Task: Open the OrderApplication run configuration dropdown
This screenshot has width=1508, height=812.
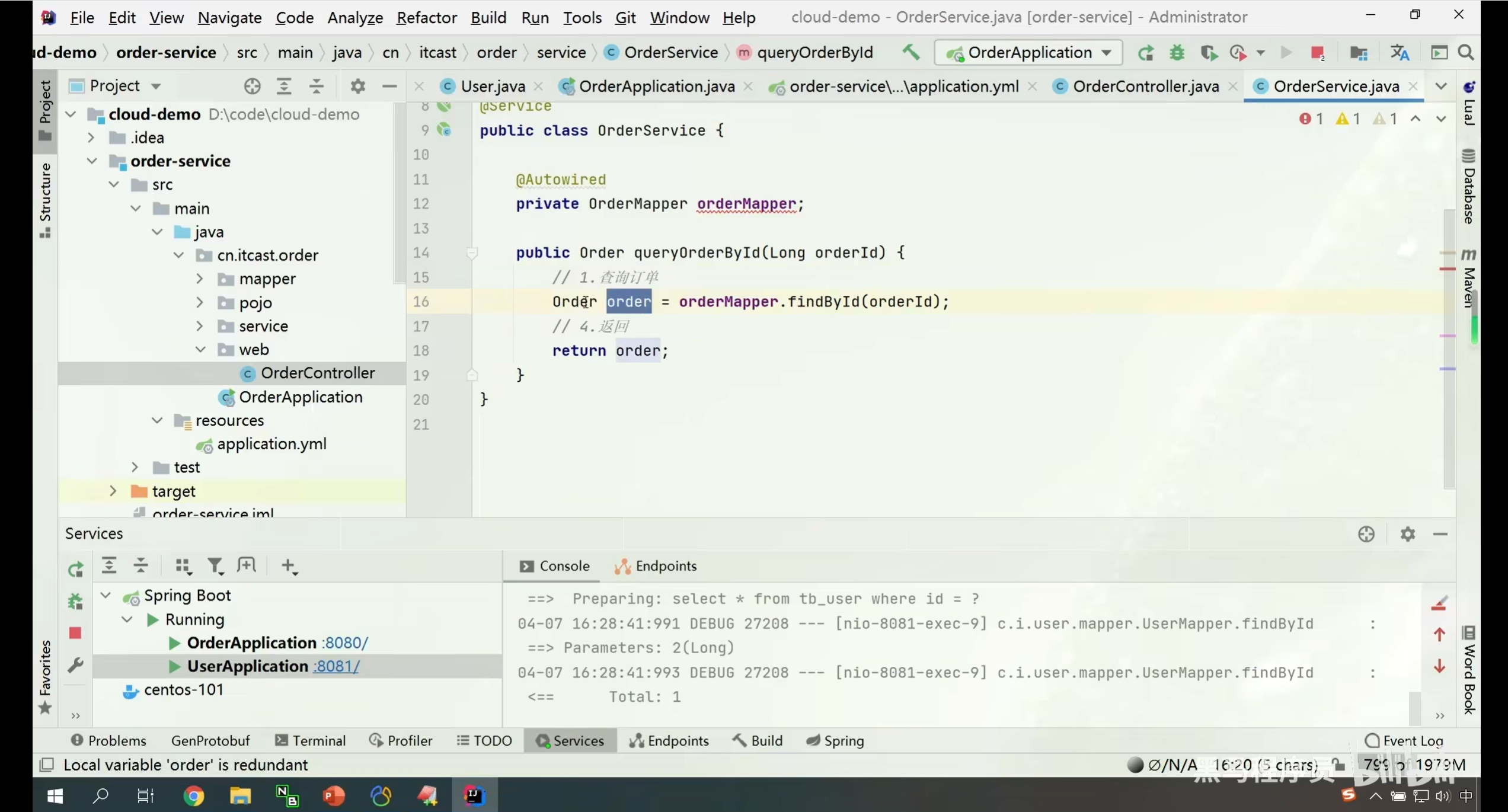Action: point(1028,53)
